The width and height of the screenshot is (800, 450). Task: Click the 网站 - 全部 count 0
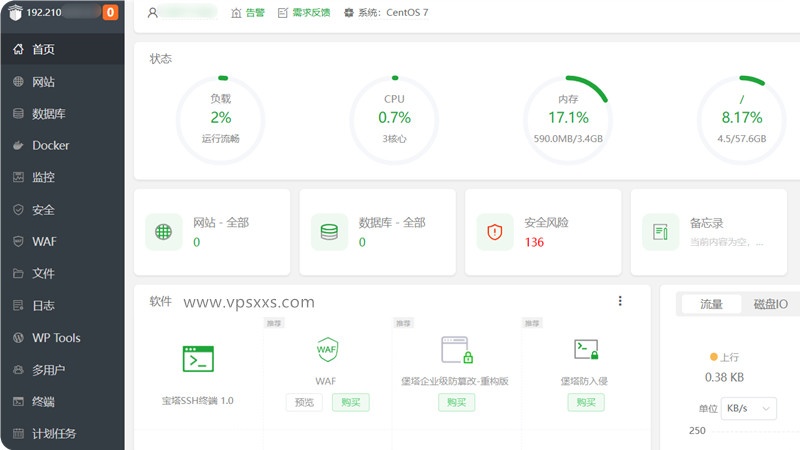(x=196, y=242)
